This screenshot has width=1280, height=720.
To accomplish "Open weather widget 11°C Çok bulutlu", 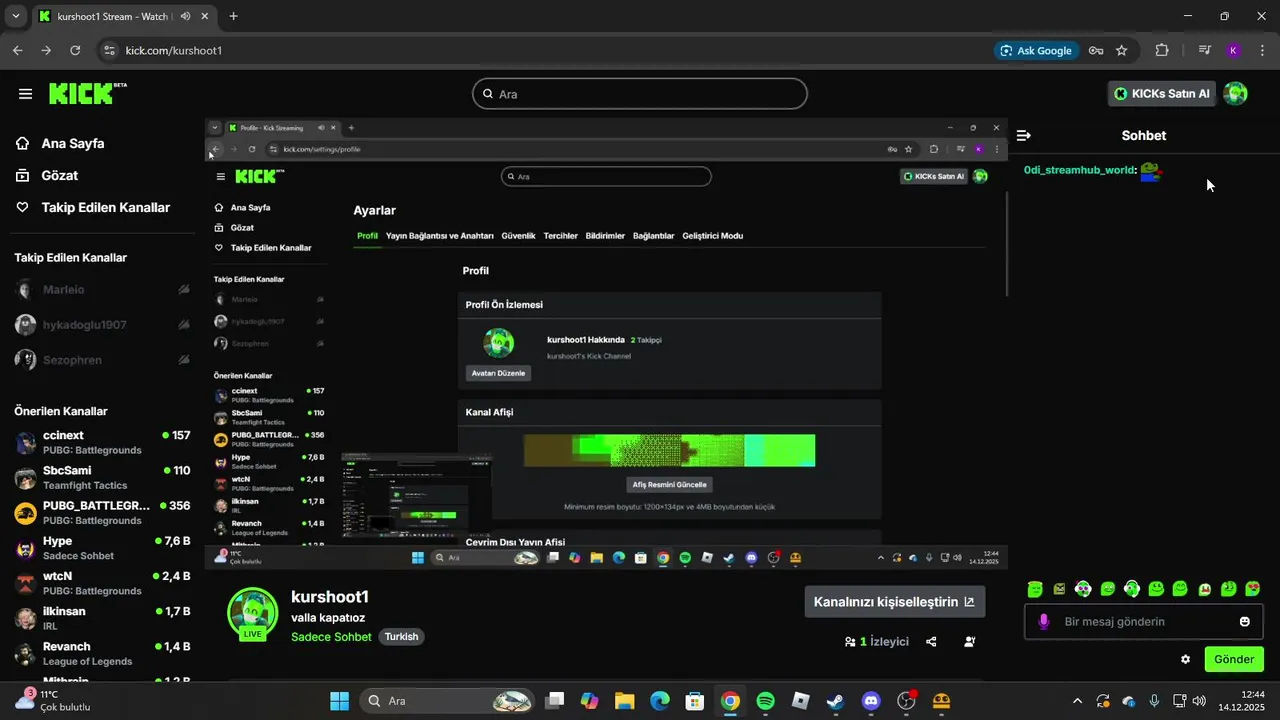I will [52, 700].
